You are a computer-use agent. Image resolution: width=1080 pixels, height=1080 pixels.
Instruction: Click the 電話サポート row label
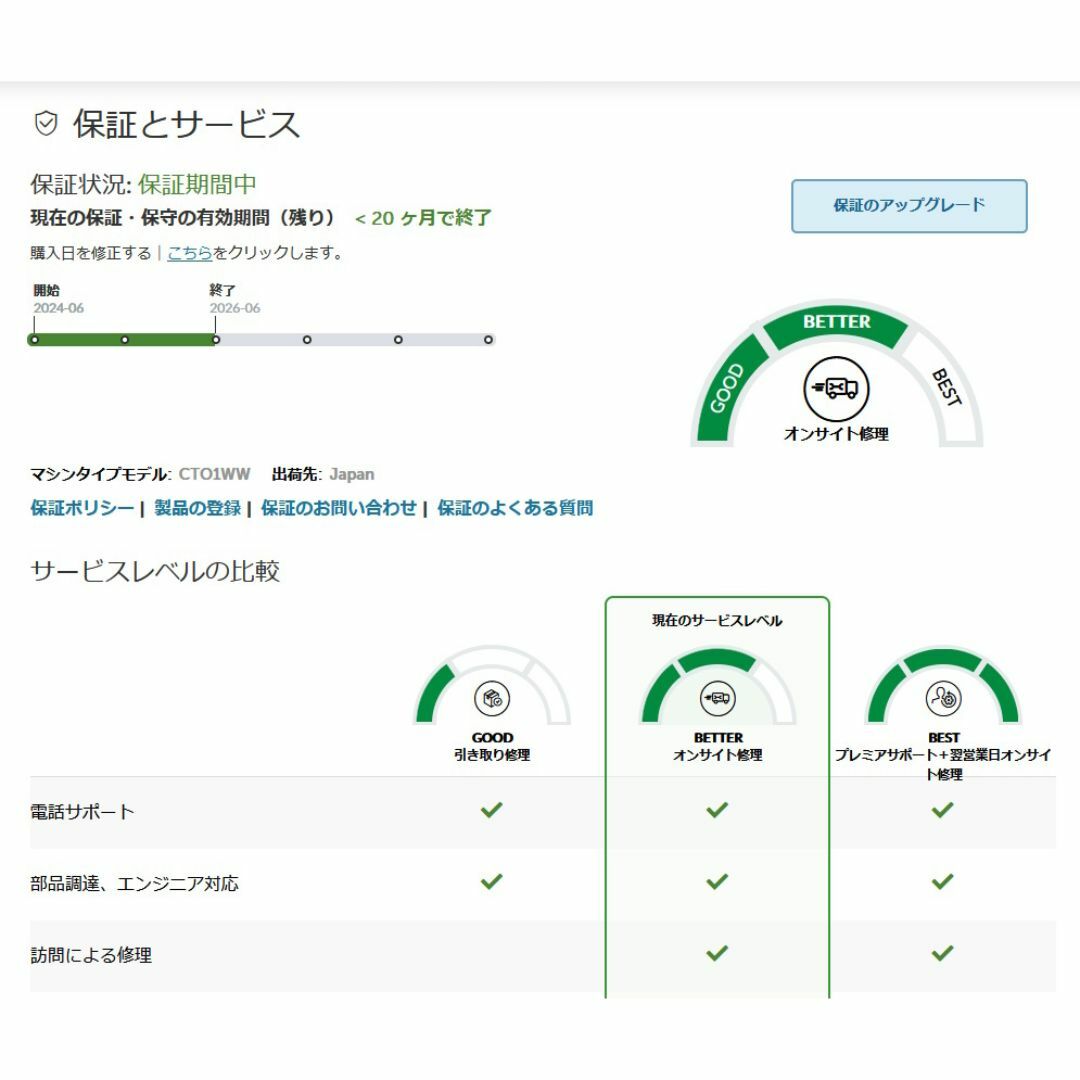coord(82,812)
